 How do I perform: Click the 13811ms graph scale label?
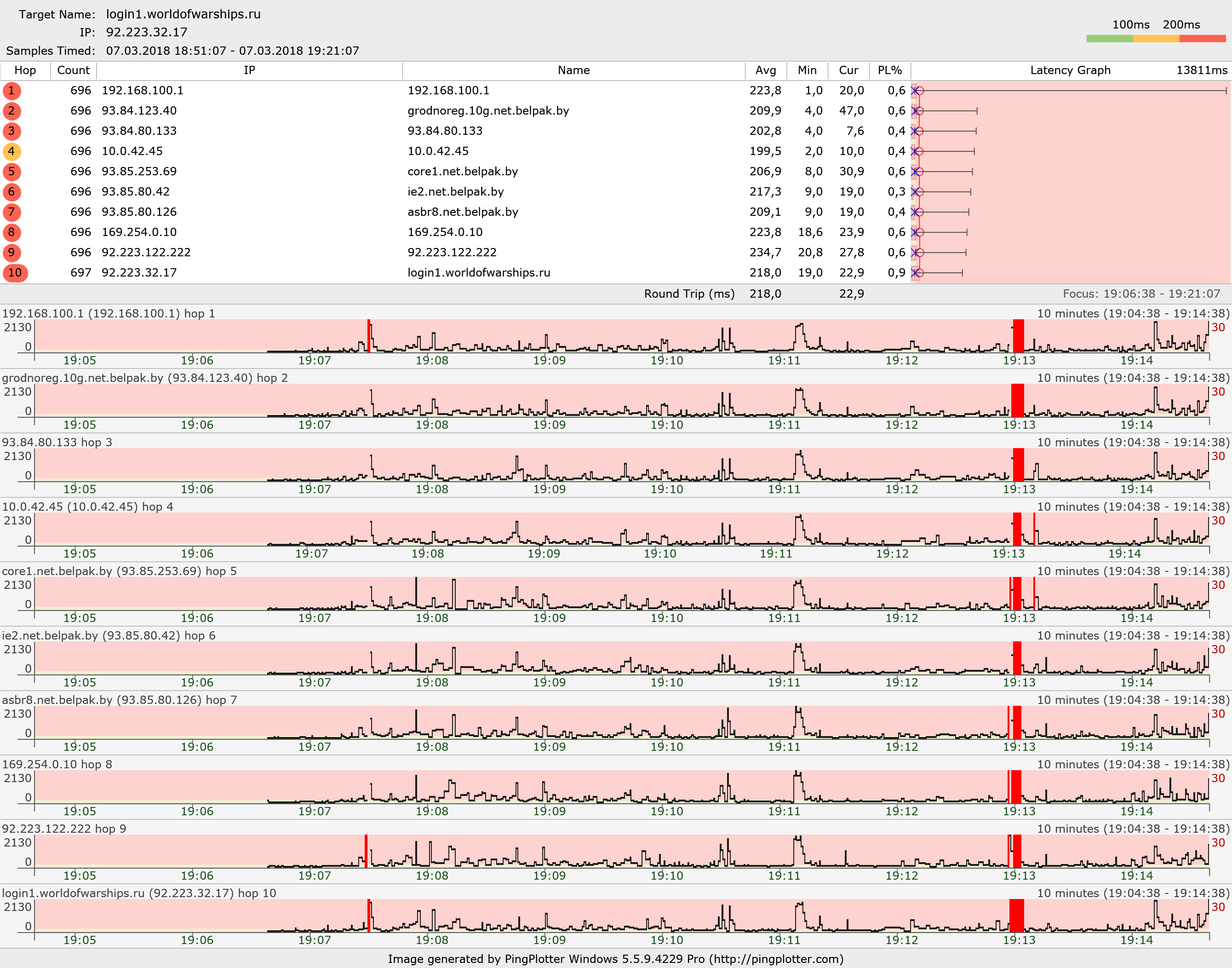click(1201, 70)
